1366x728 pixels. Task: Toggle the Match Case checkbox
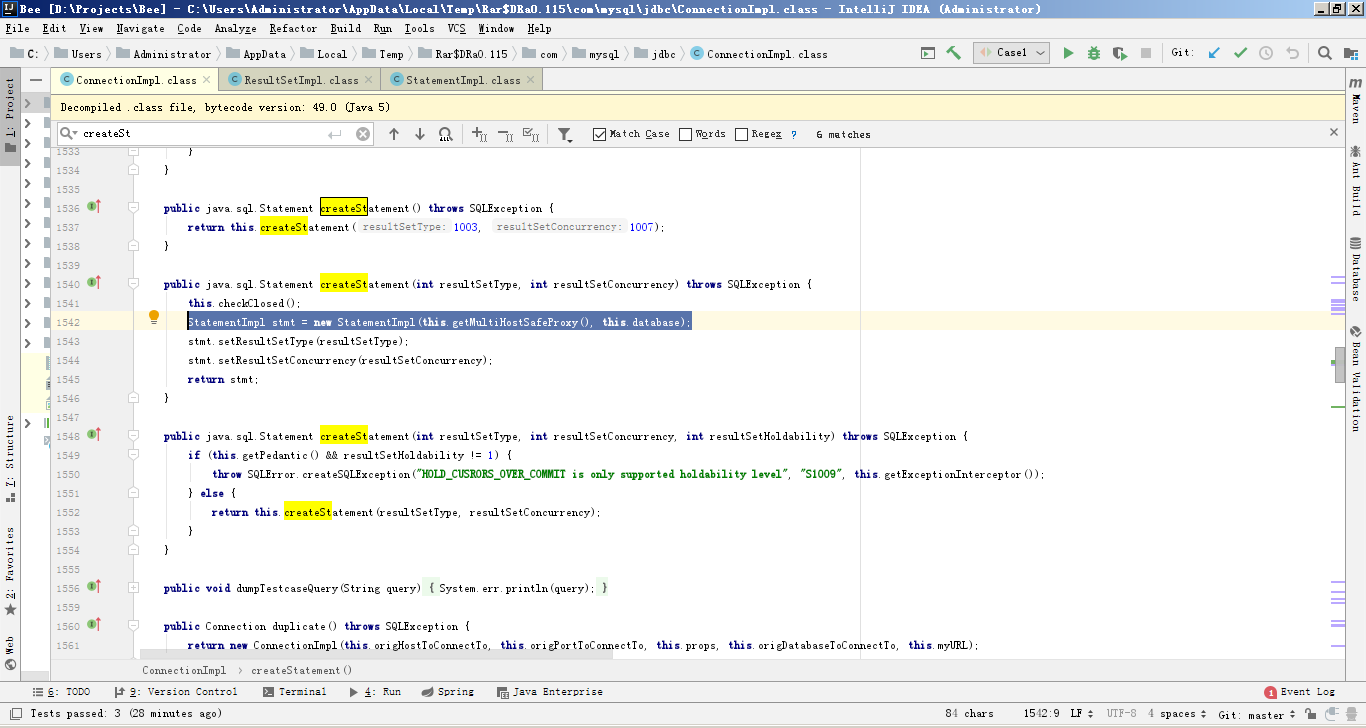[600, 134]
